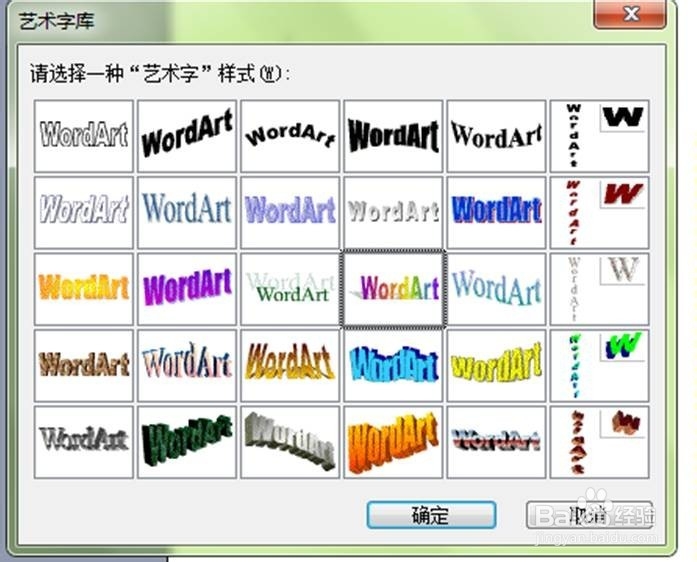
Task: Select the brown-red vertical 3D WordArt style
Action: pos(599,442)
